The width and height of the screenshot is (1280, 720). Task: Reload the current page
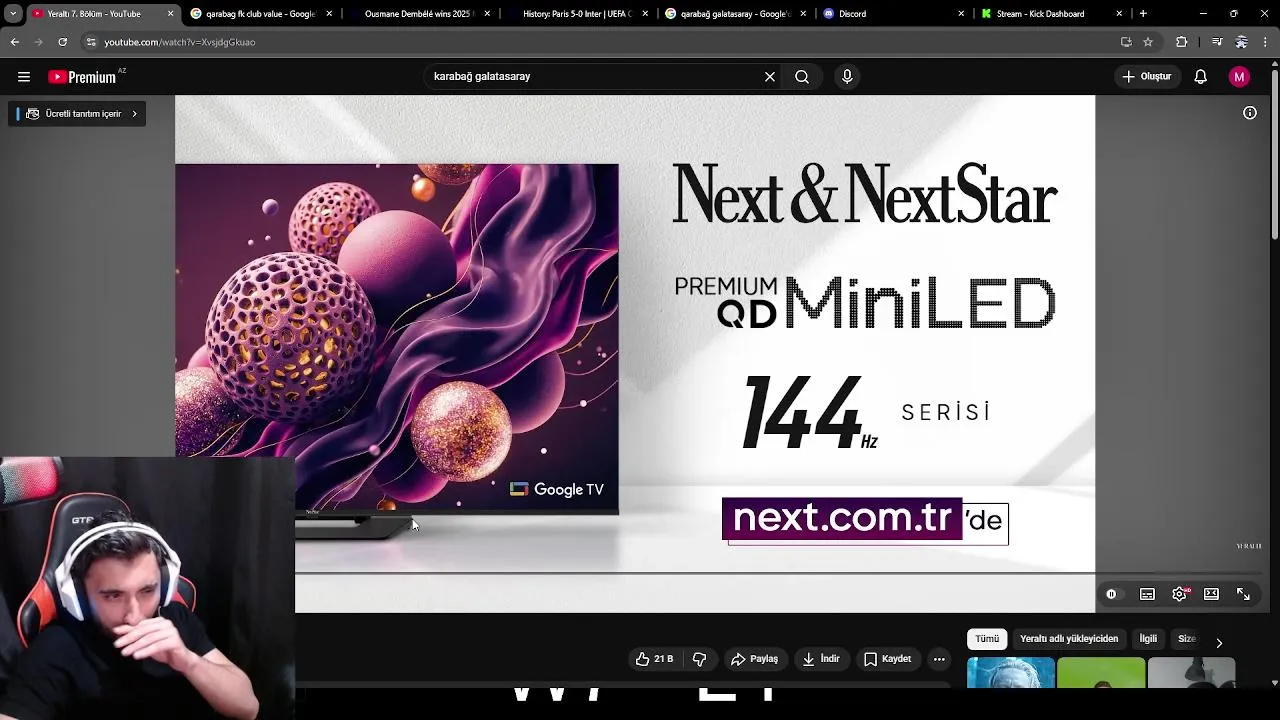[x=62, y=42]
